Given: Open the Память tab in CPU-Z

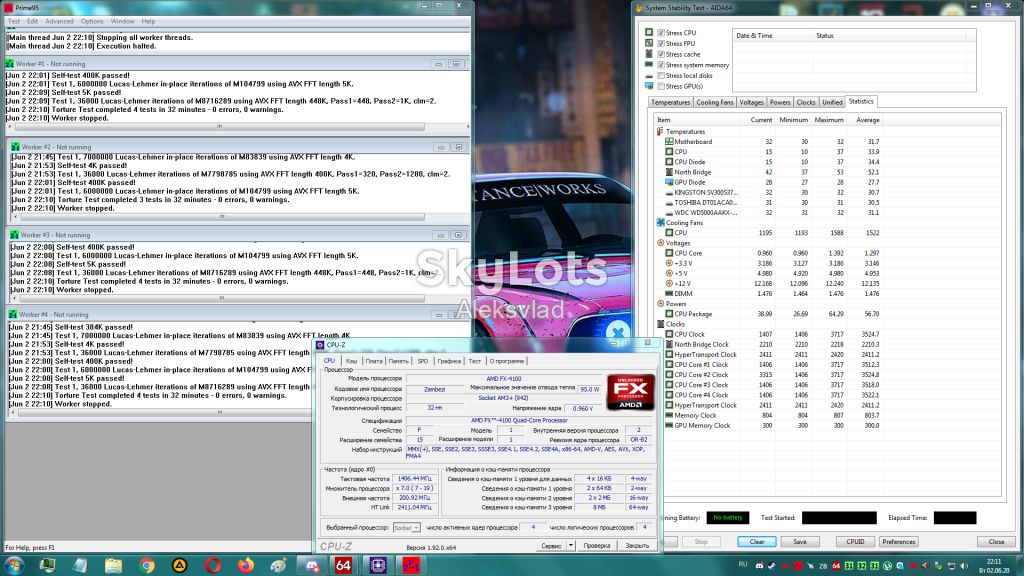Looking at the screenshot, I should [398, 361].
